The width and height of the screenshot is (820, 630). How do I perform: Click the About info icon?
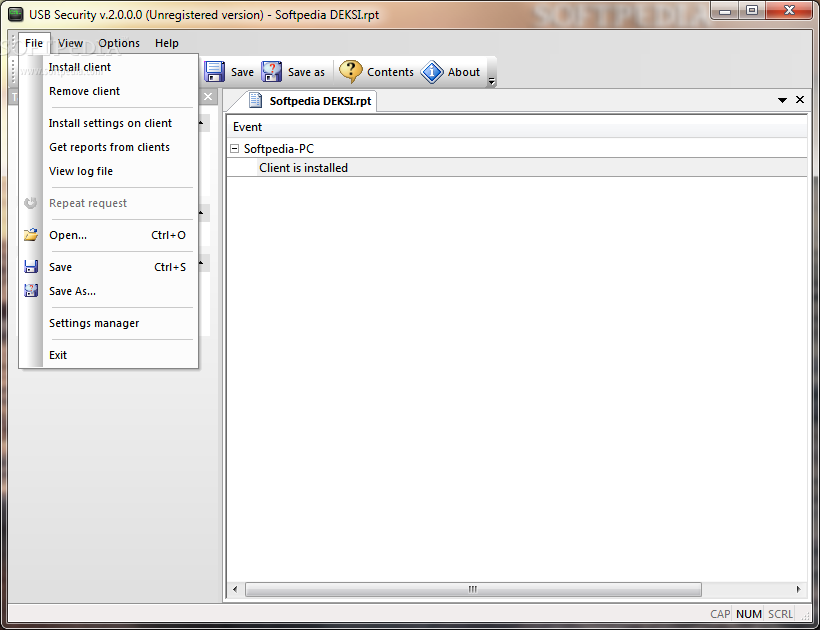tap(432, 72)
